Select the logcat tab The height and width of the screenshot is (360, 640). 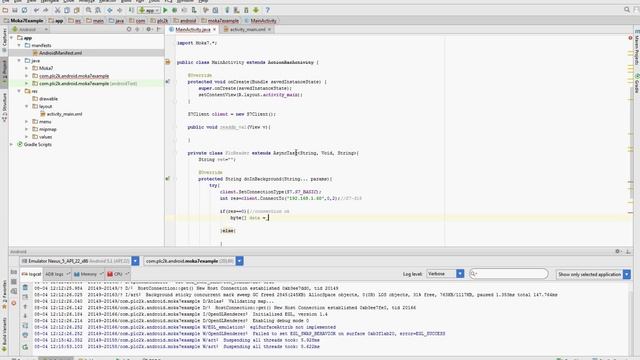[31, 274]
